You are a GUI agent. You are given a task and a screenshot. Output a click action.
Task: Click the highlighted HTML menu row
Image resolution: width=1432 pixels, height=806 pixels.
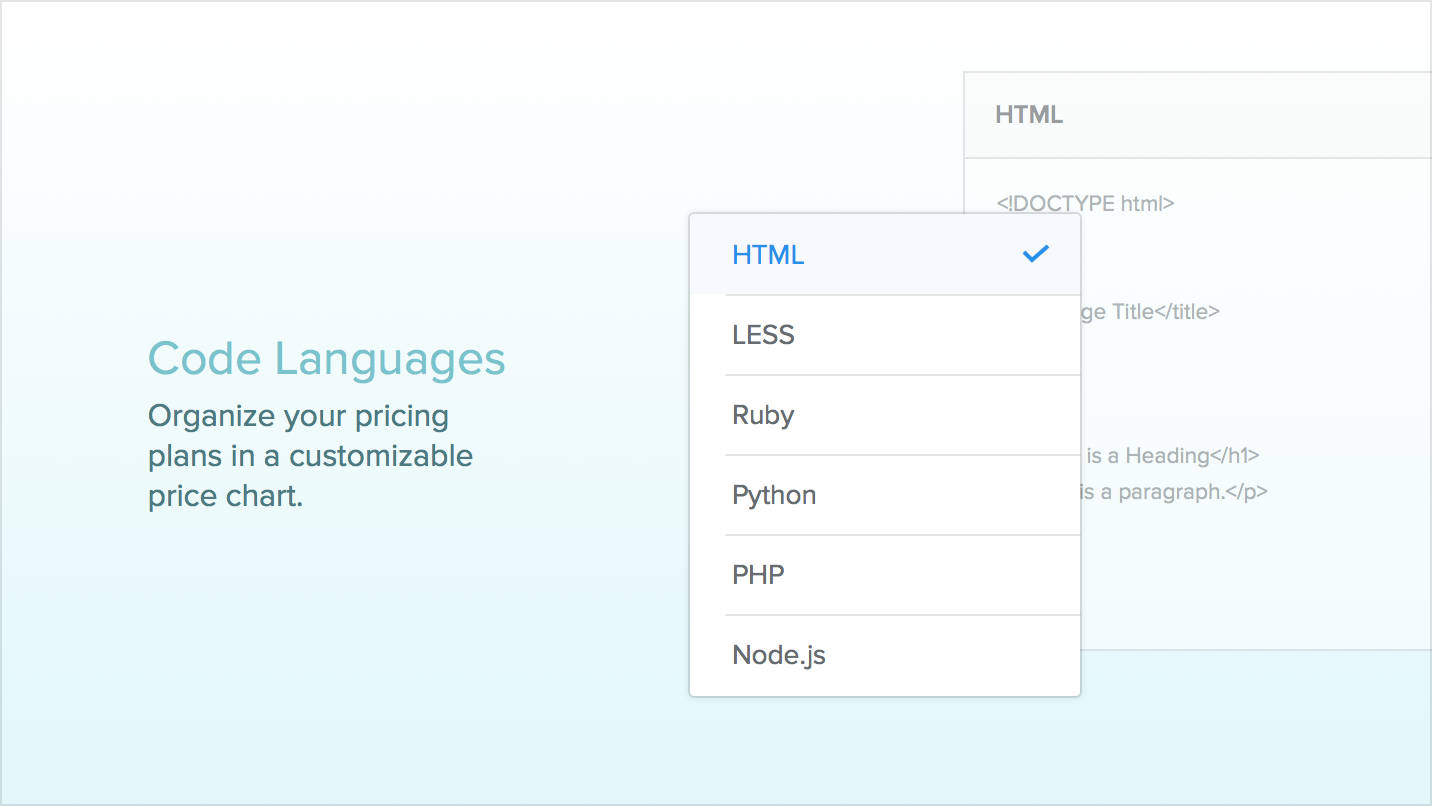pyautogui.click(x=884, y=254)
